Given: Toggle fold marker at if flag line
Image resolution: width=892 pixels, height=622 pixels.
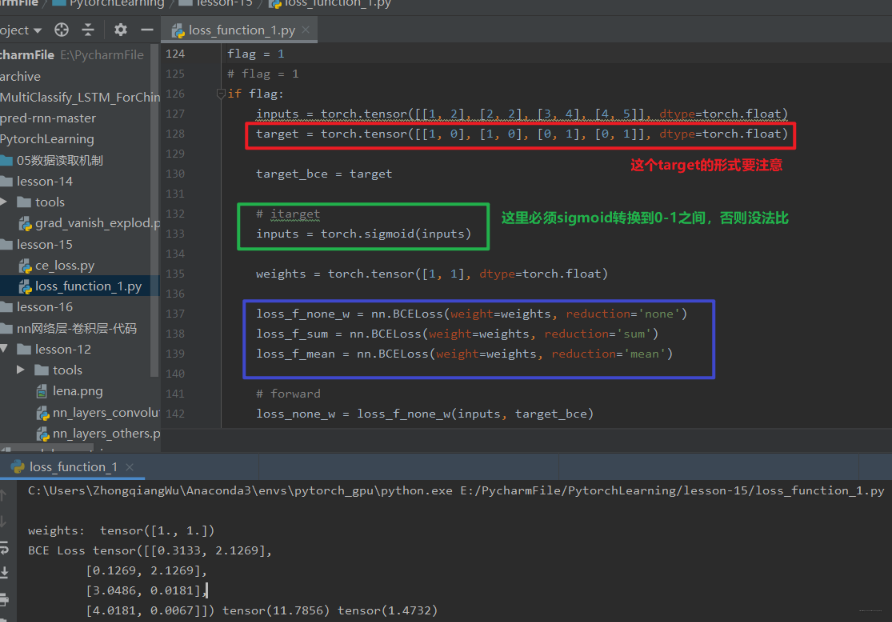Looking at the screenshot, I should pyautogui.click(x=221, y=94).
